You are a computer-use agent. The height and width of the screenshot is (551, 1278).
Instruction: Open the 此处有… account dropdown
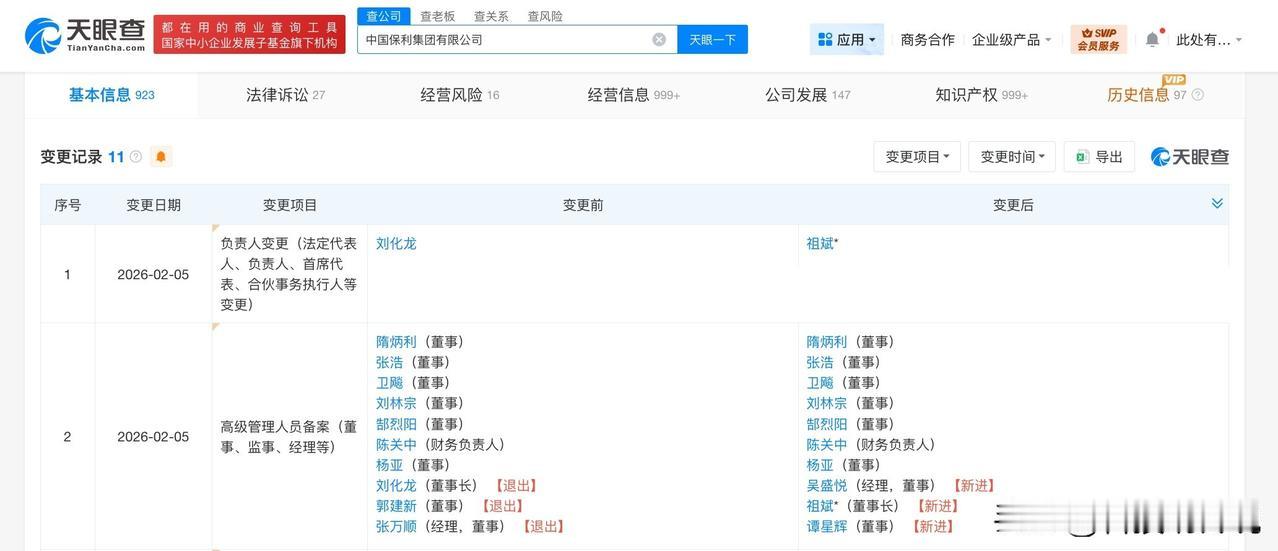click(x=1209, y=39)
